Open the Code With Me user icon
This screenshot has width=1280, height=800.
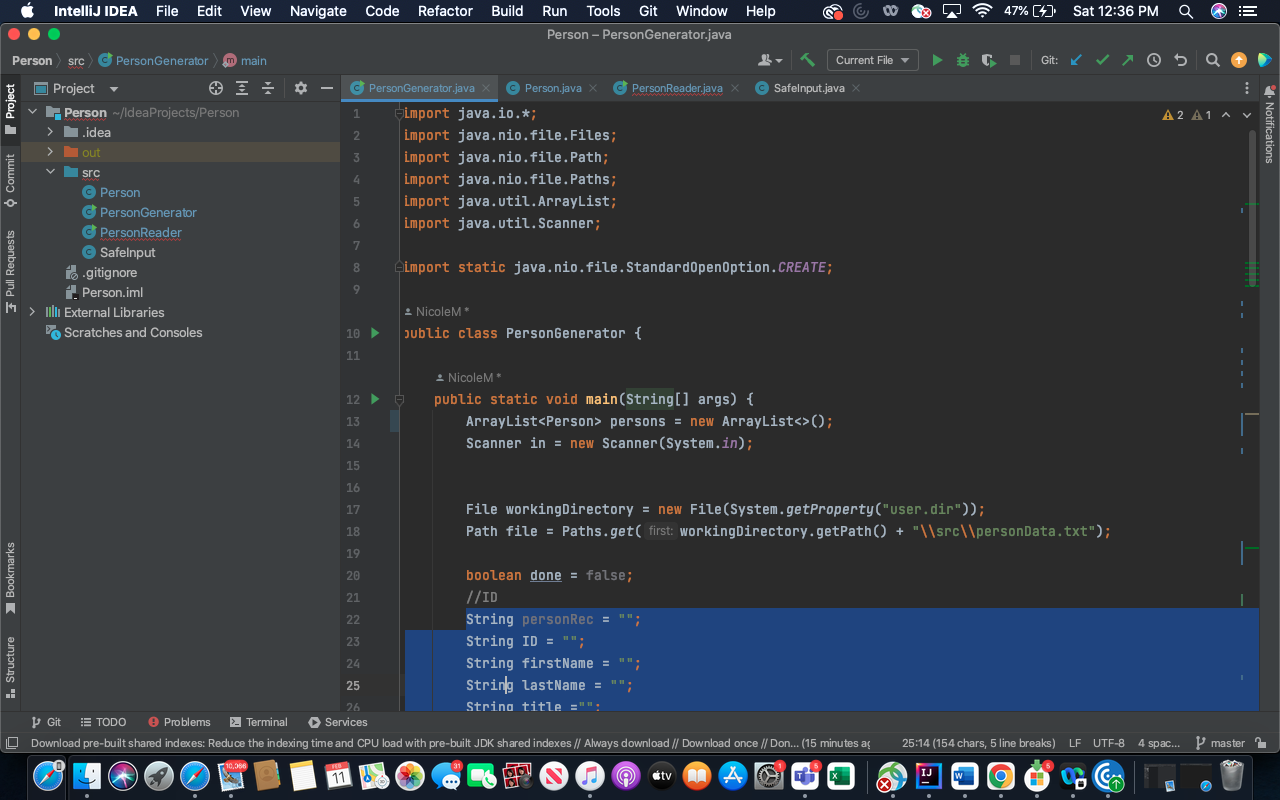[770, 60]
